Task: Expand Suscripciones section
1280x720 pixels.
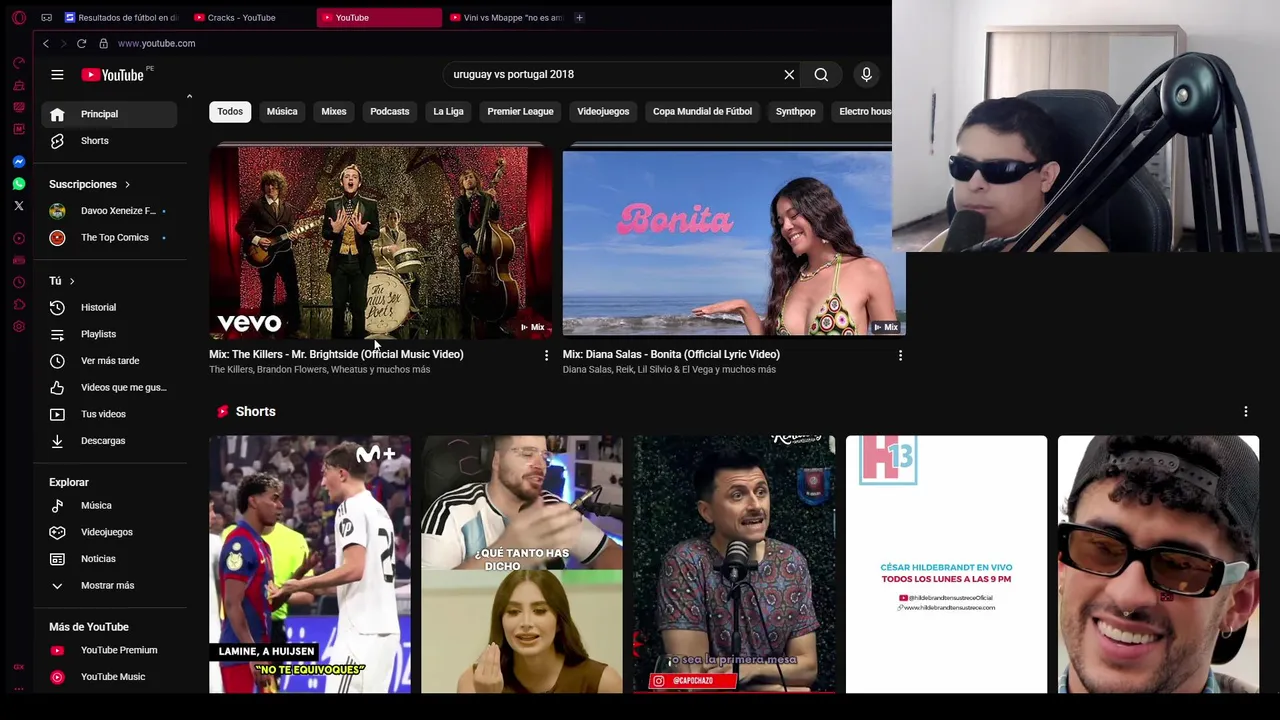Action: [x=90, y=184]
